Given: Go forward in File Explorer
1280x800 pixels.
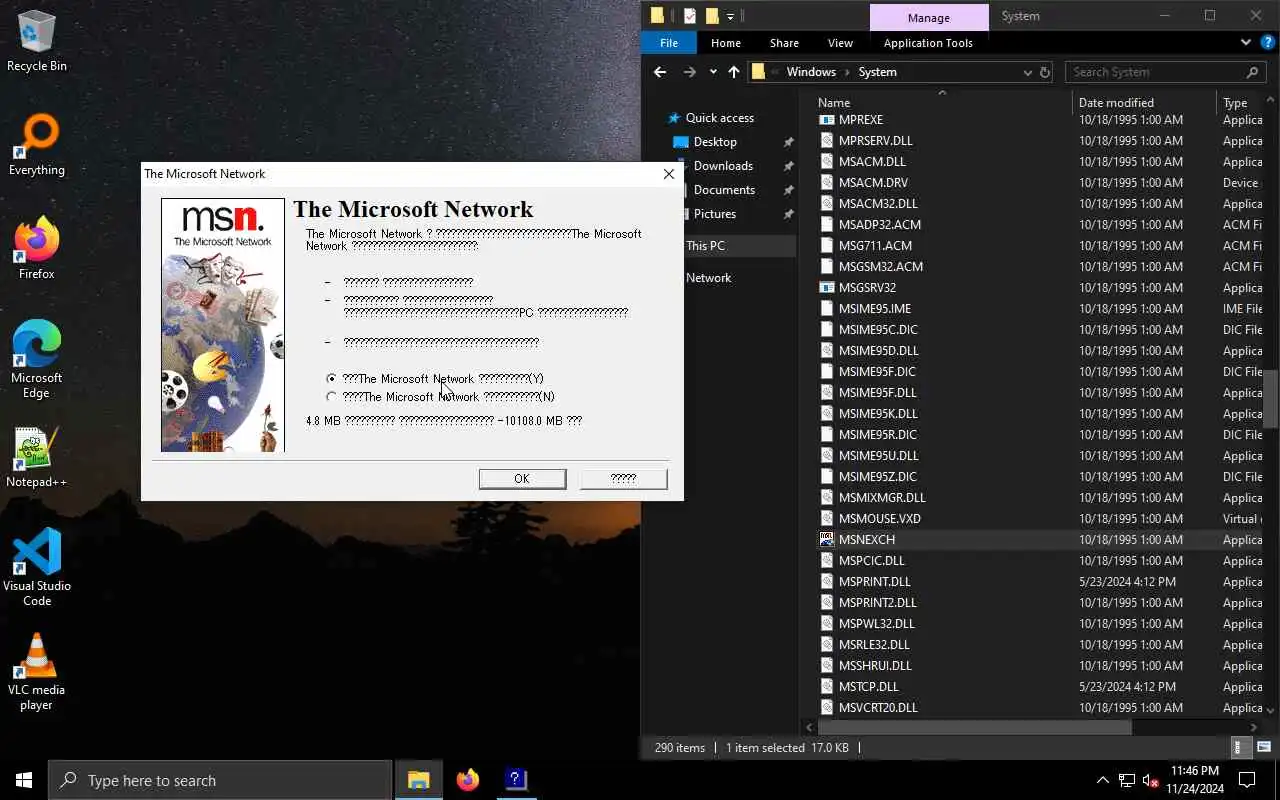Looking at the screenshot, I should pos(690,72).
